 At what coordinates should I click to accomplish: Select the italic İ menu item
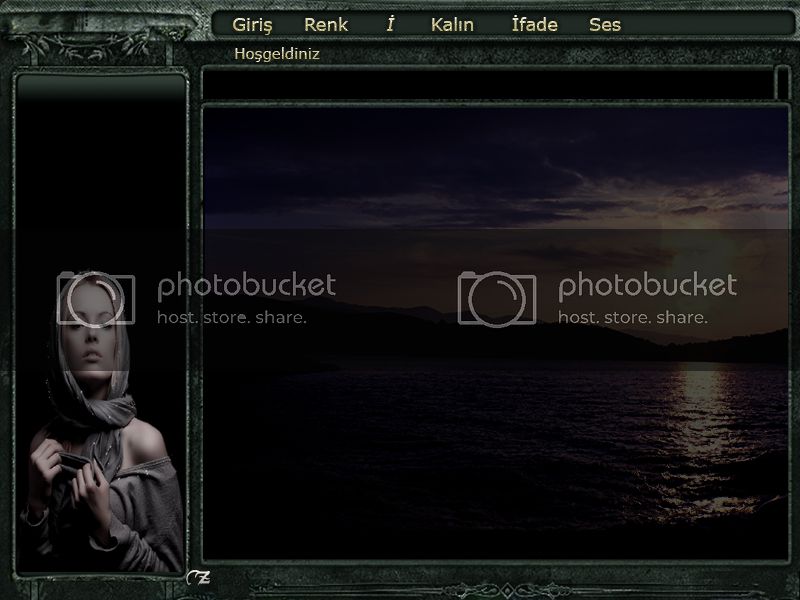(x=390, y=24)
